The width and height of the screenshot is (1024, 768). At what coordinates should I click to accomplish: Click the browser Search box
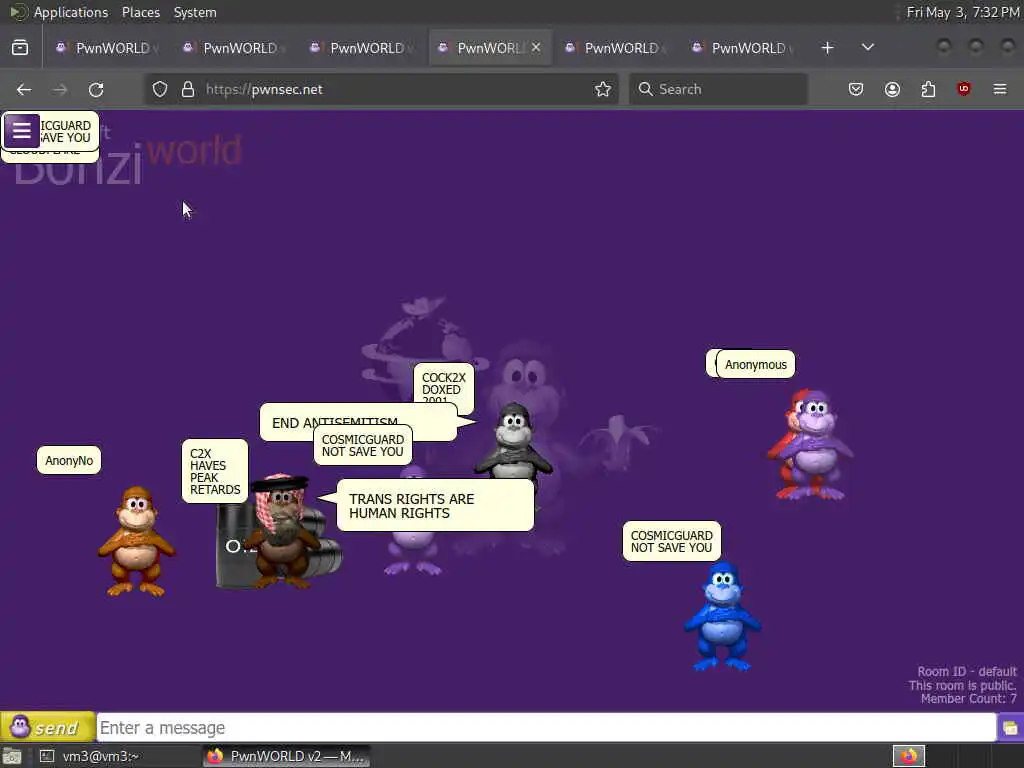point(718,89)
